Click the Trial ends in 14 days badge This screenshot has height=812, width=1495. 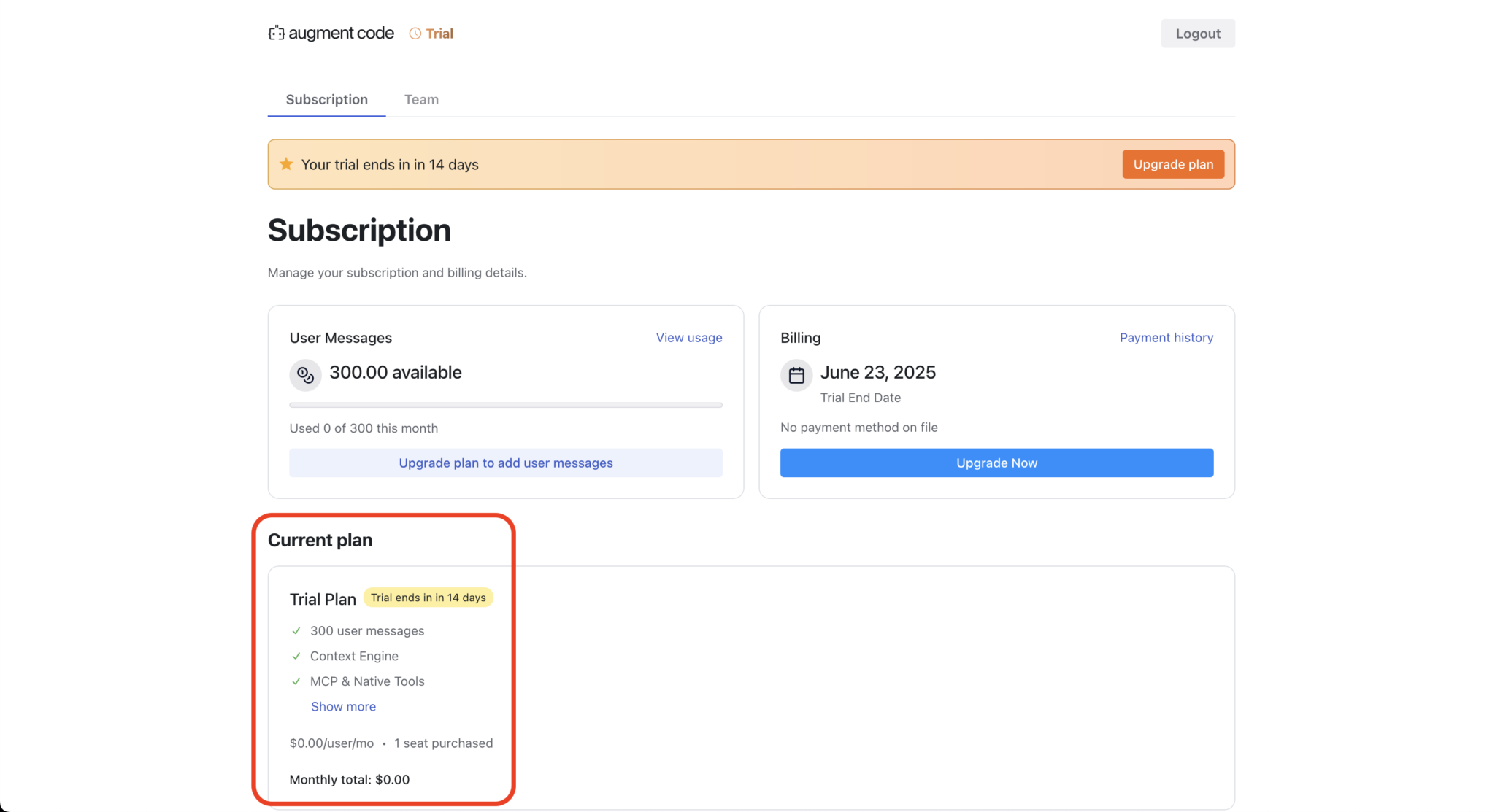[x=428, y=597]
